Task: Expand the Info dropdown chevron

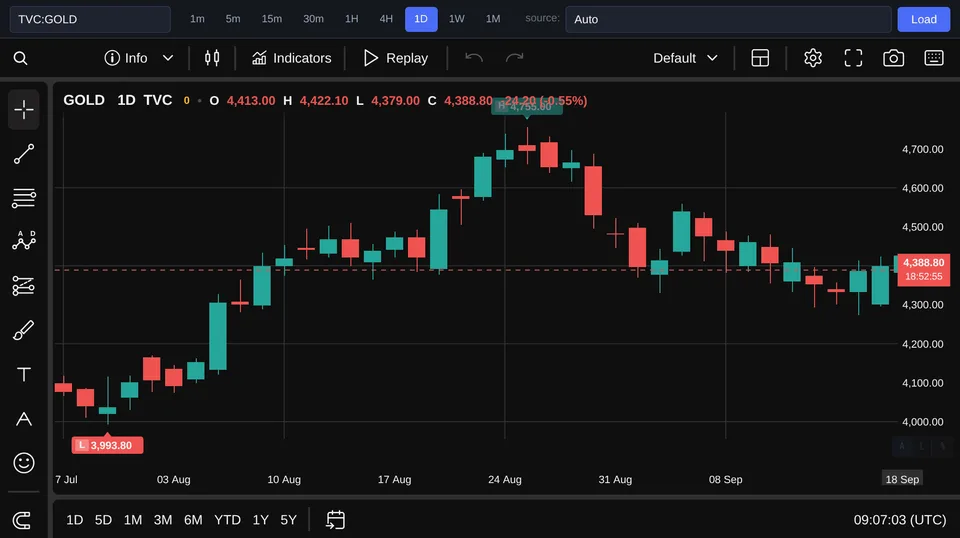Action: click(168, 58)
